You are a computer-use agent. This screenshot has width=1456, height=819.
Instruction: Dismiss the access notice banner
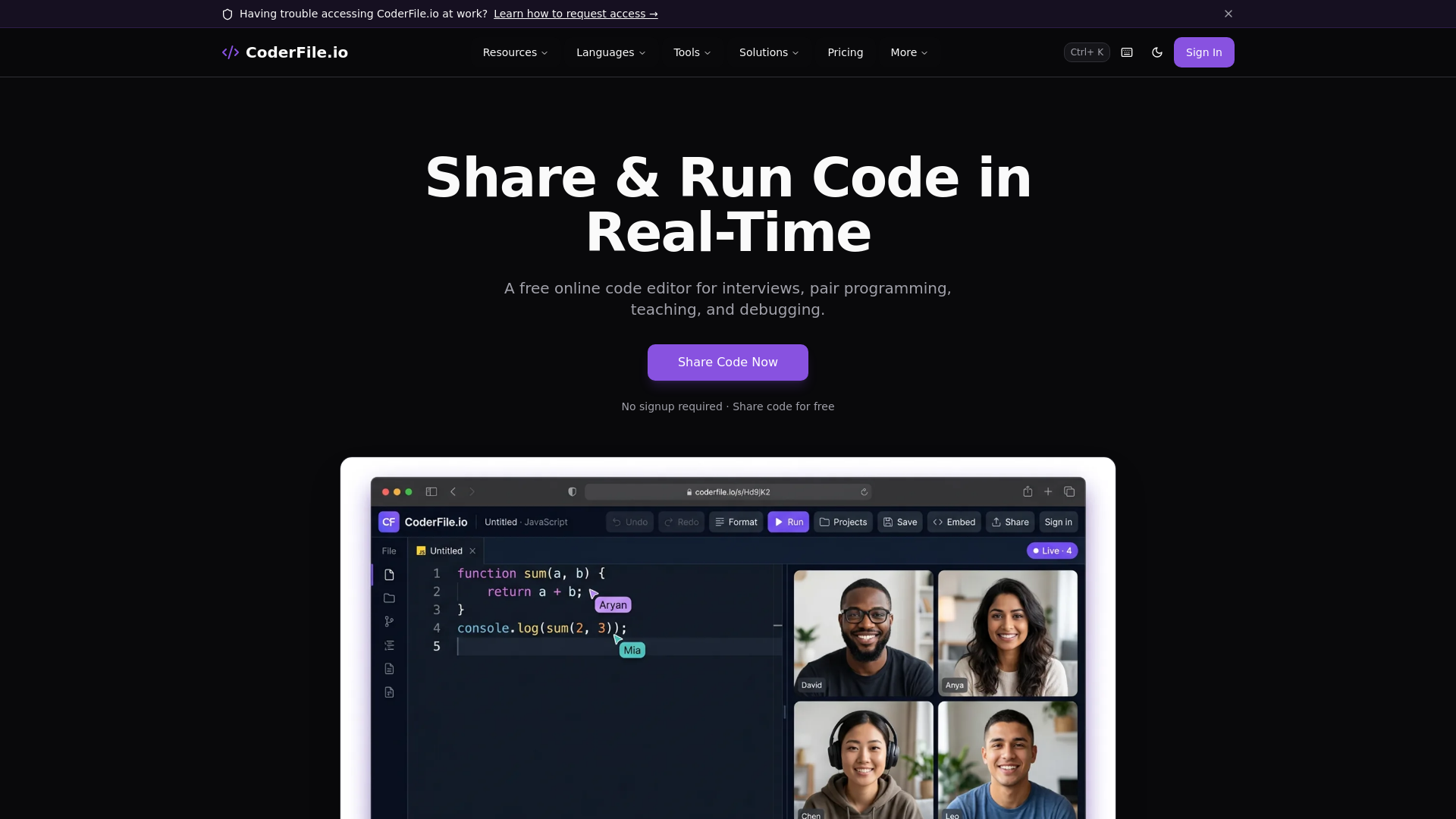pos(1228,14)
